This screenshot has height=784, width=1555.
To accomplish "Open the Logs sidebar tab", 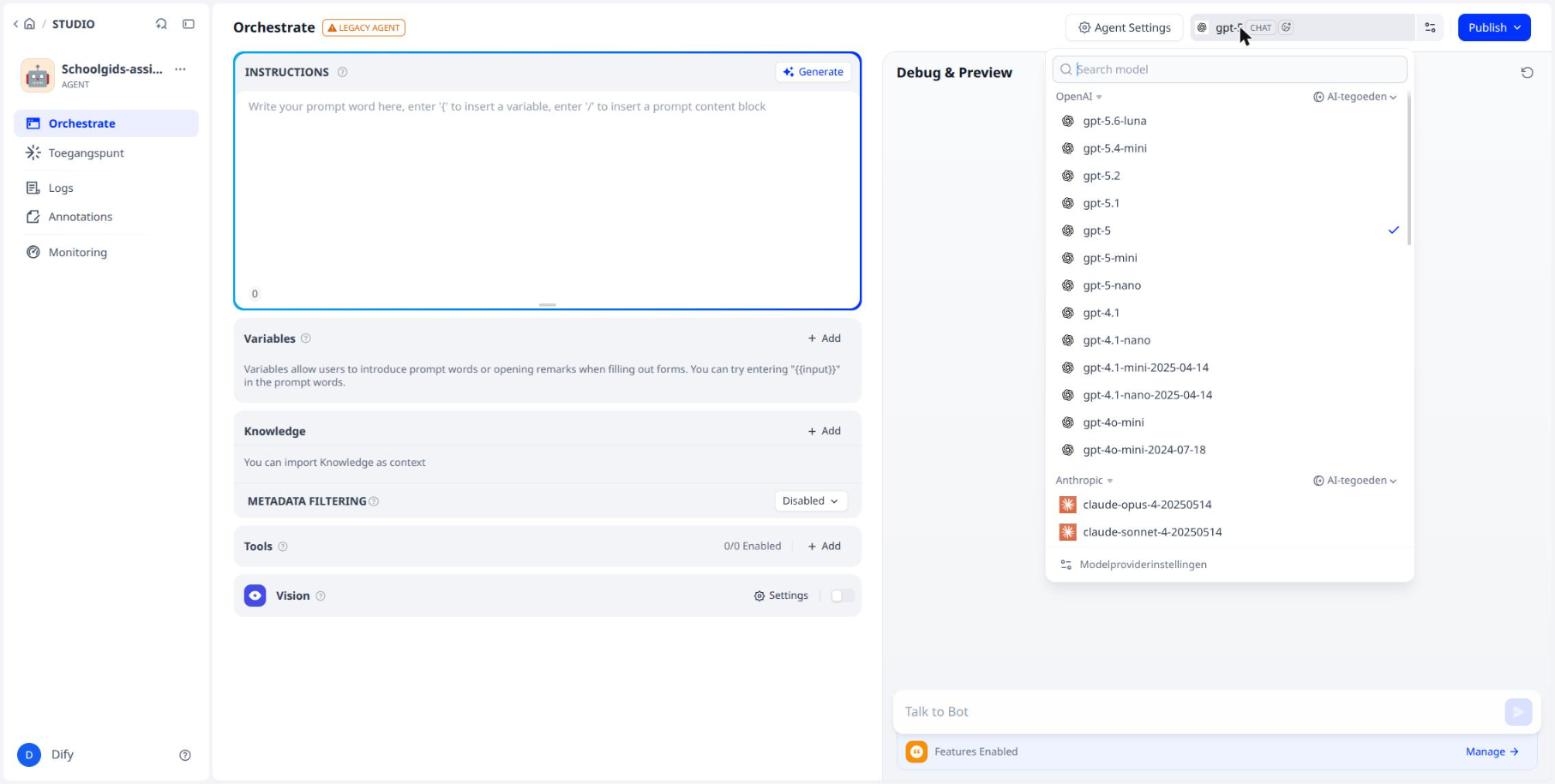I will point(106,188).
